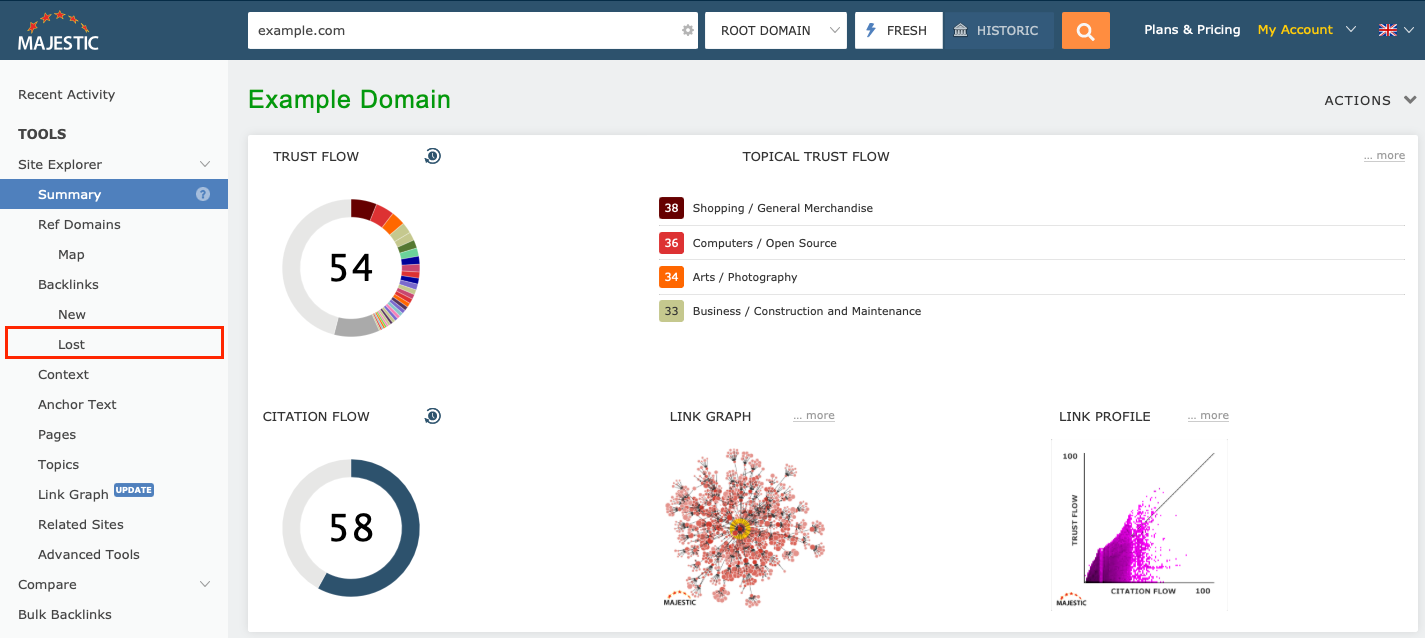Select Anchor Text in sidebar
Viewport: 1425px width, 638px height.
[77, 404]
